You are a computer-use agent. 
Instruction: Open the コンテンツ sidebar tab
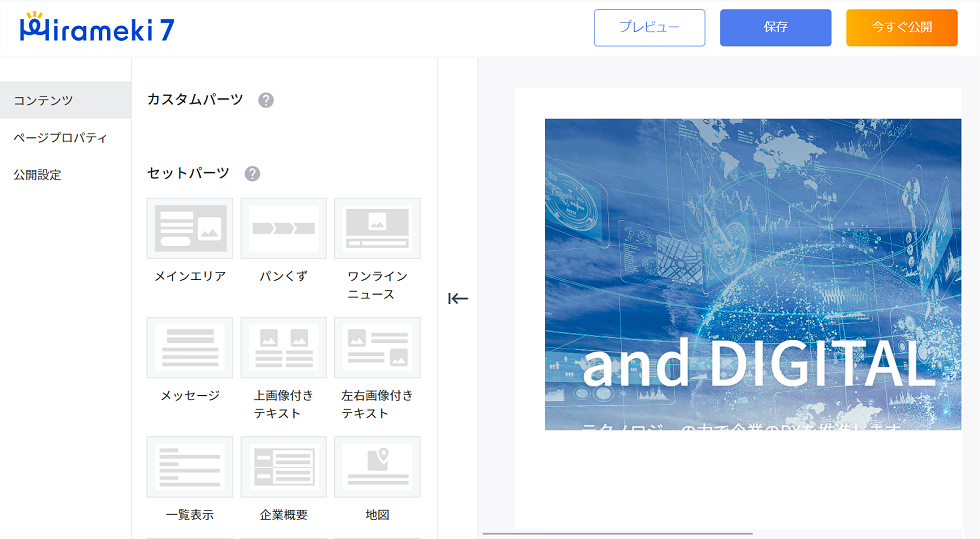[x=65, y=100]
